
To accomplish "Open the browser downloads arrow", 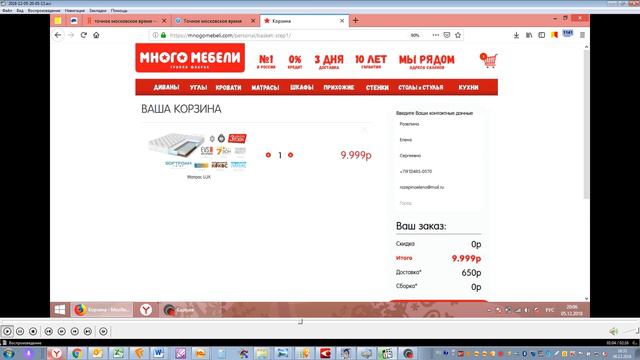I will 516,36.
